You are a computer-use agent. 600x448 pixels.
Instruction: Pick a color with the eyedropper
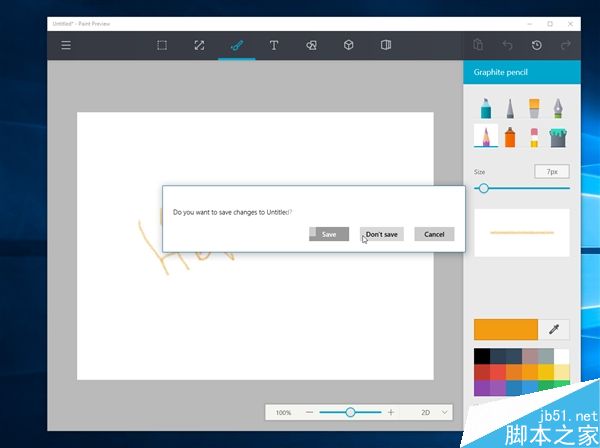554,329
